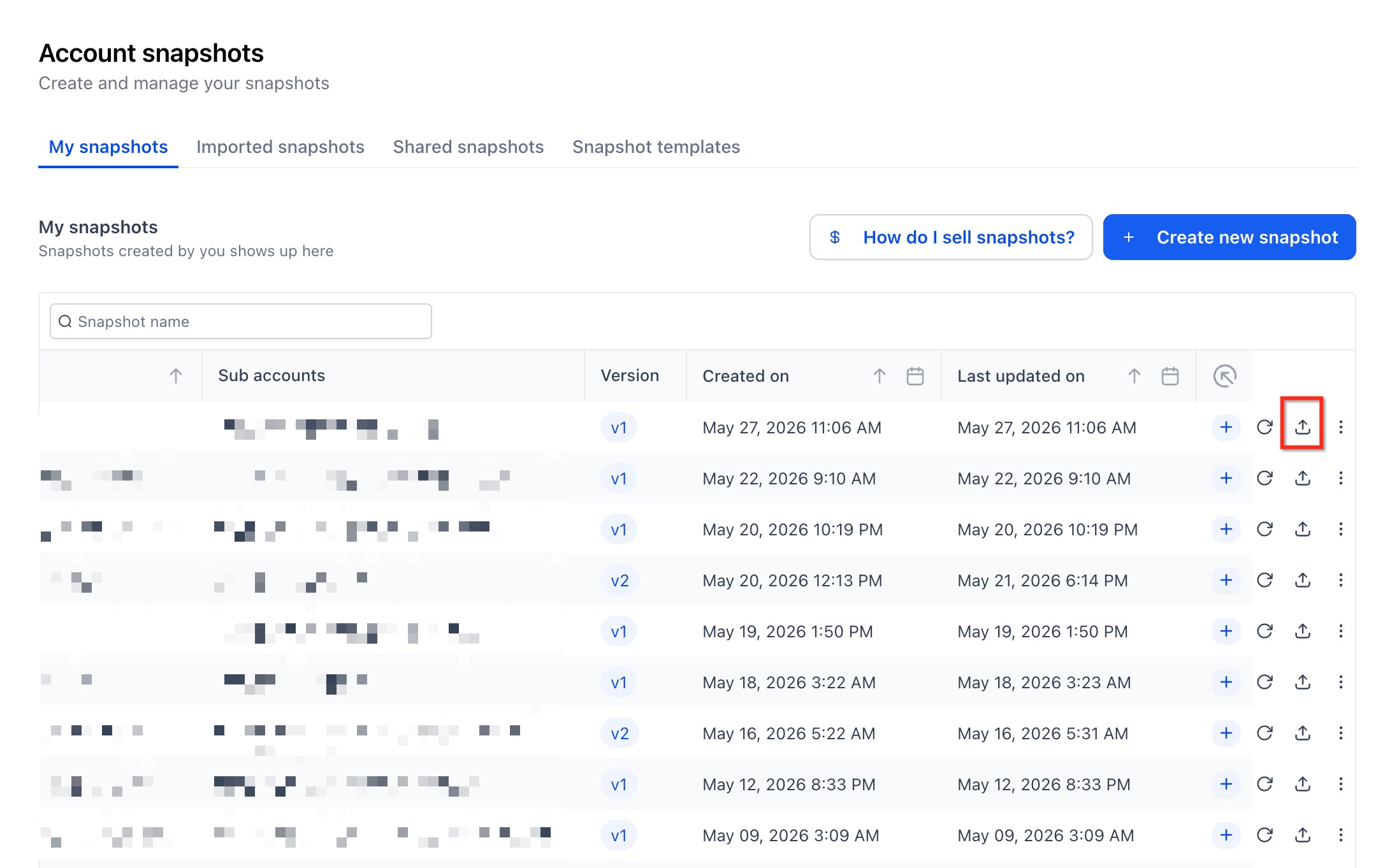
Task: Share the May 22 9:10 AM snapshot
Action: 1303,478
